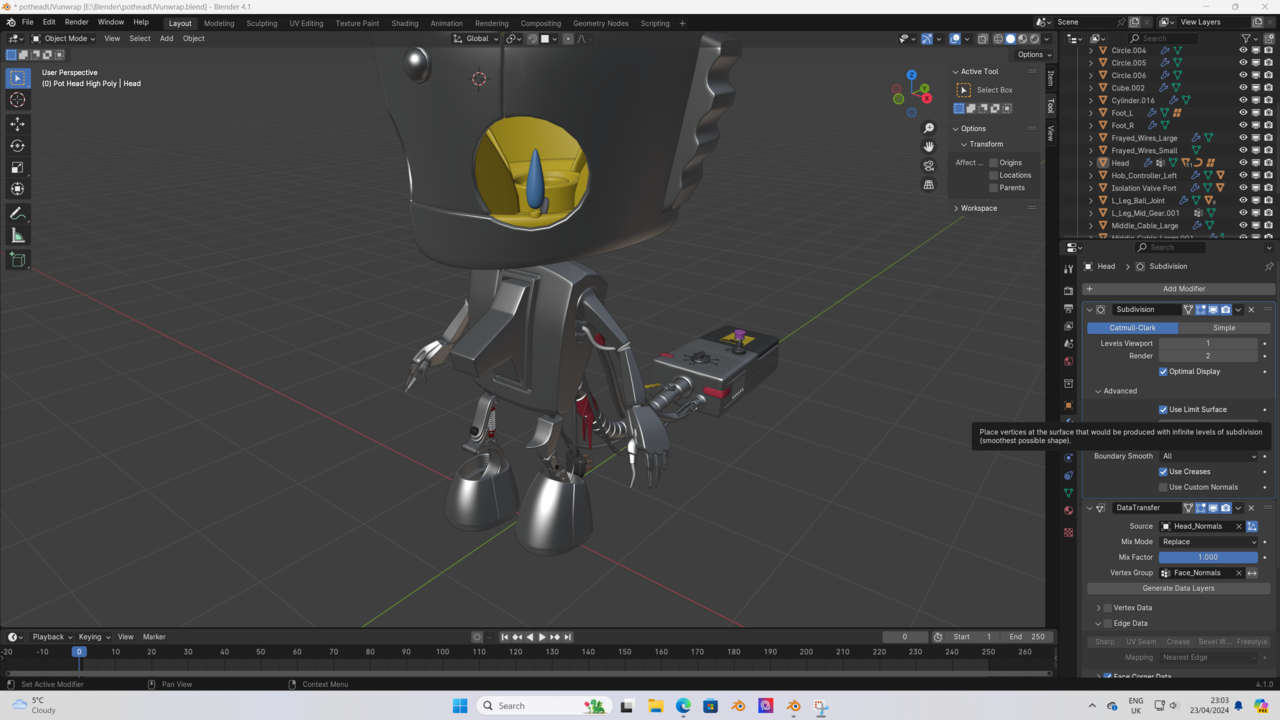Remove the DataTransfer modifier
1280x720 pixels.
(1251, 508)
